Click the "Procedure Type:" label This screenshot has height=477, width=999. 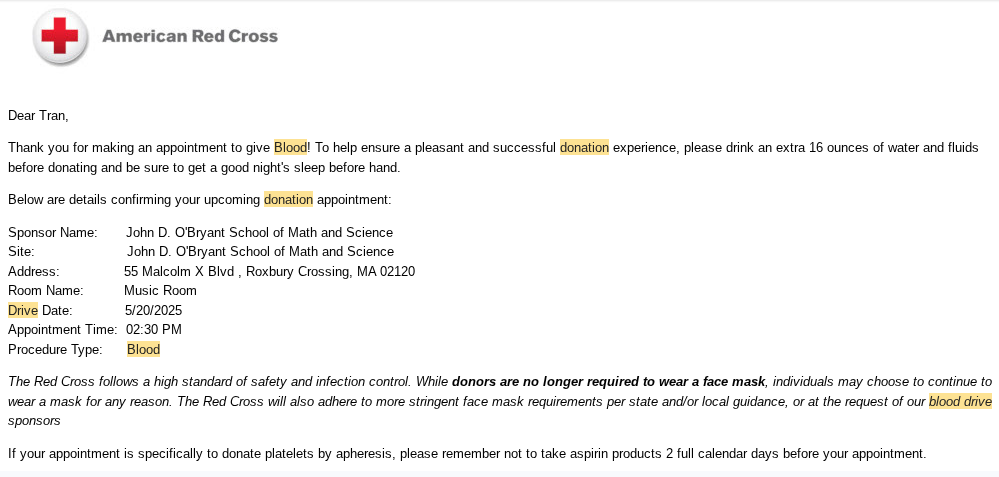click(x=55, y=350)
